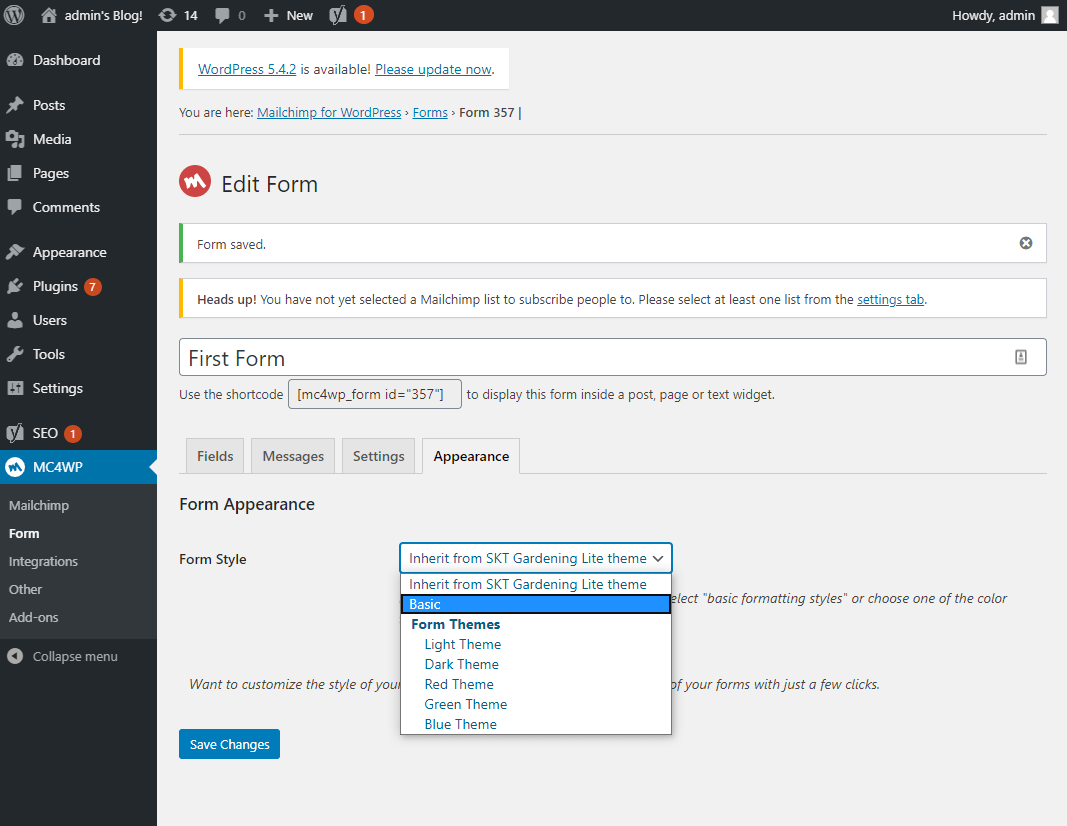Click the SEO Yoast icon in sidebar

[x=15, y=433]
